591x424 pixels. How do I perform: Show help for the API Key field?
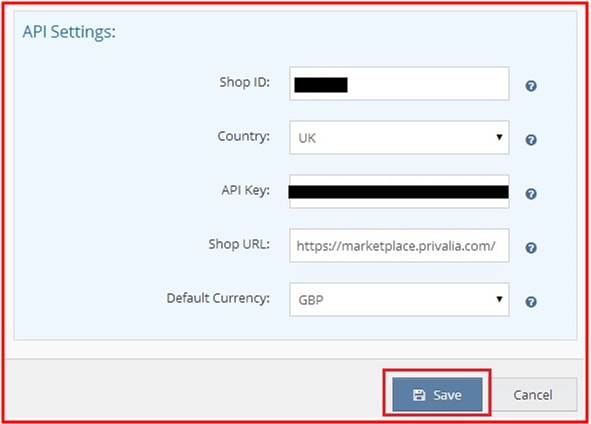click(x=531, y=194)
